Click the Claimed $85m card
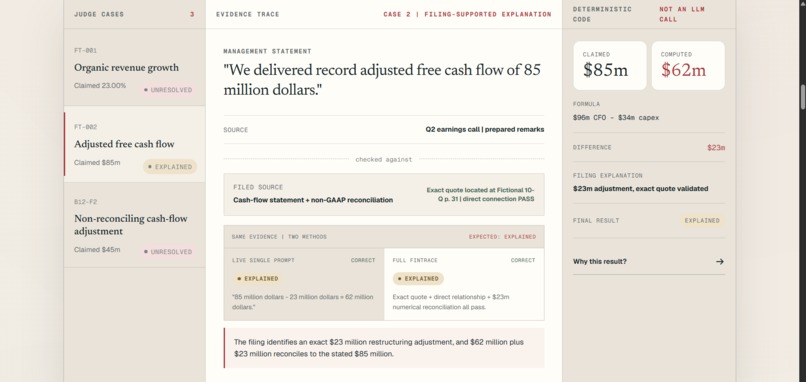The width and height of the screenshot is (806, 382). point(610,66)
